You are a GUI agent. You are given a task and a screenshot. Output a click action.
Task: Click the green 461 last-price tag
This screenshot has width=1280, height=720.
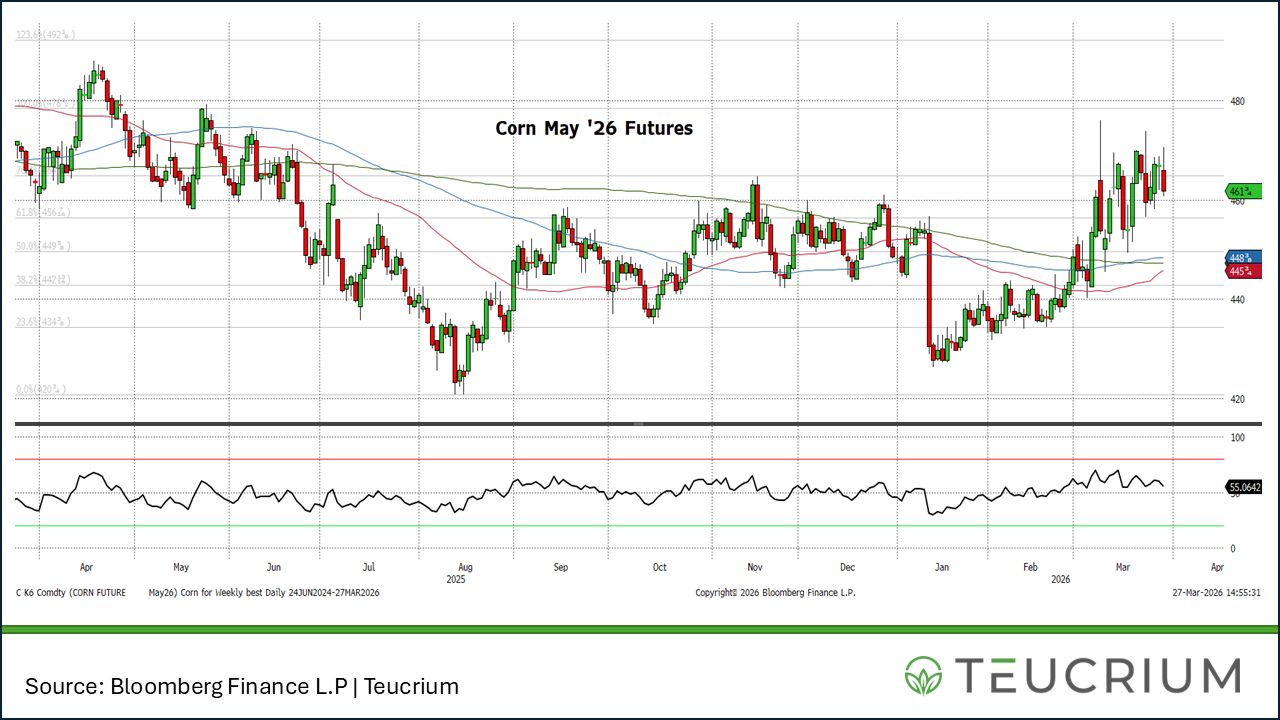[x=1243, y=191]
